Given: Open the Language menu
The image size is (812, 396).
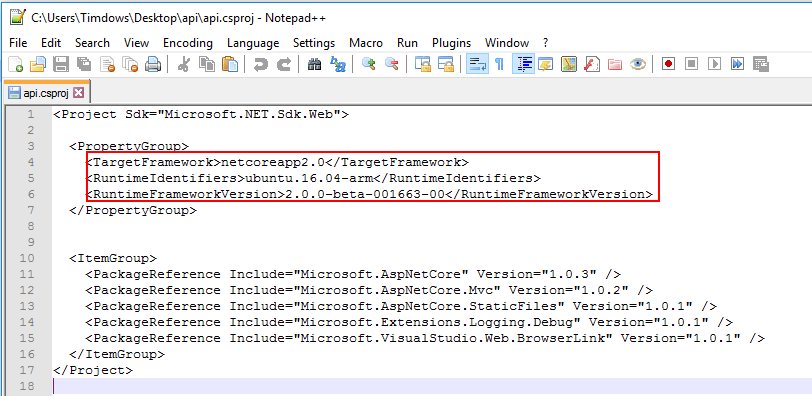Looking at the screenshot, I should (x=253, y=43).
